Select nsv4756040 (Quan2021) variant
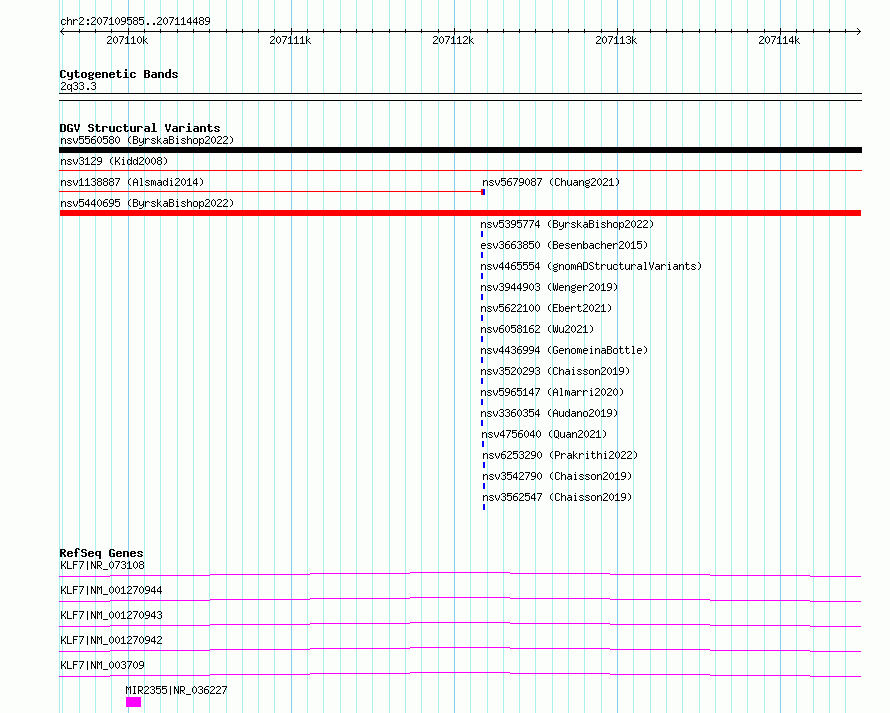This screenshot has height=713, width=890. [x=544, y=434]
